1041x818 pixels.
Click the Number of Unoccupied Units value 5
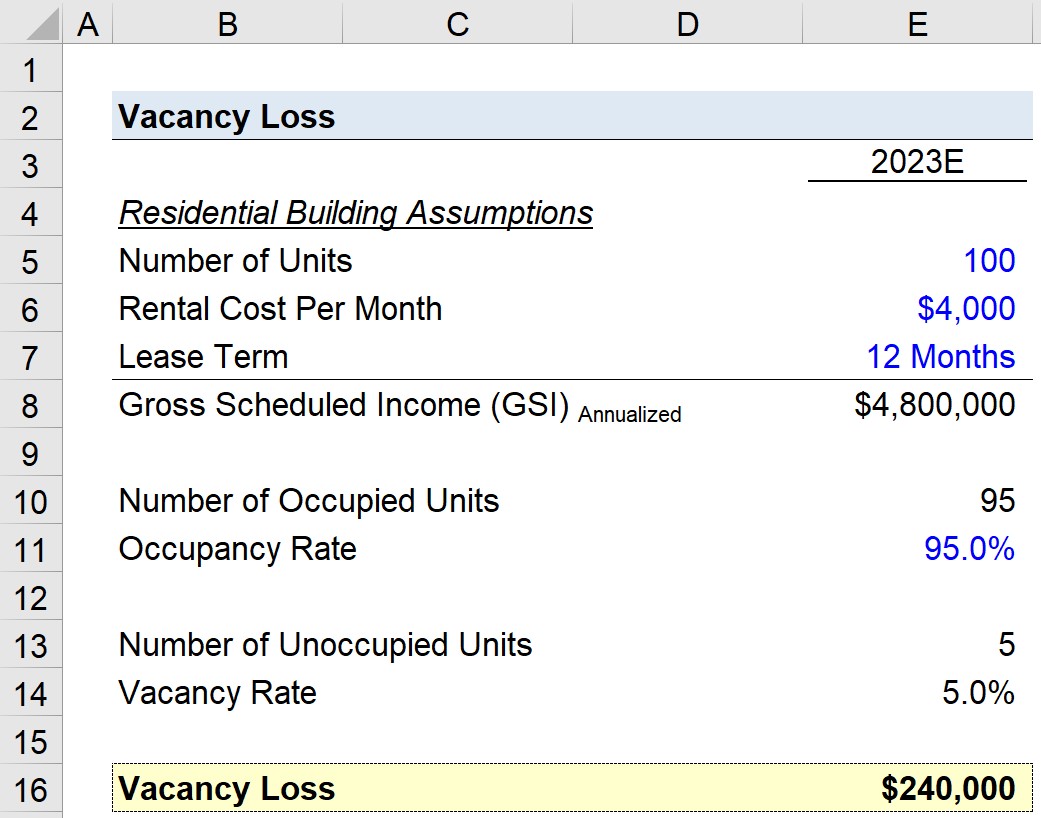[x=918, y=645]
